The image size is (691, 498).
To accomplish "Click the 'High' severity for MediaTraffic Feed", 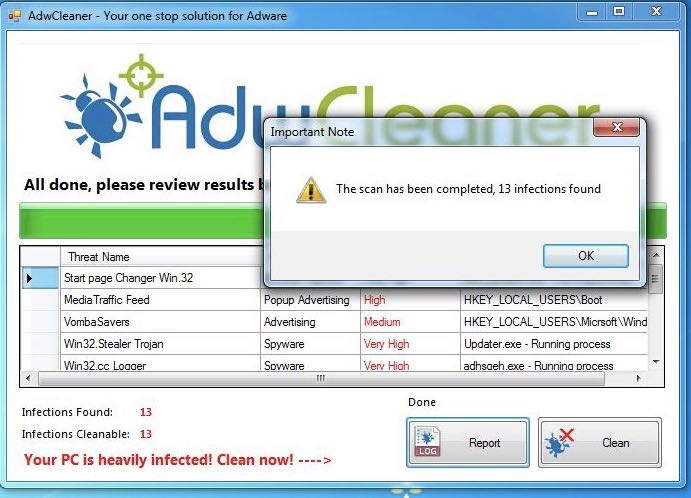I will tap(410, 300).
